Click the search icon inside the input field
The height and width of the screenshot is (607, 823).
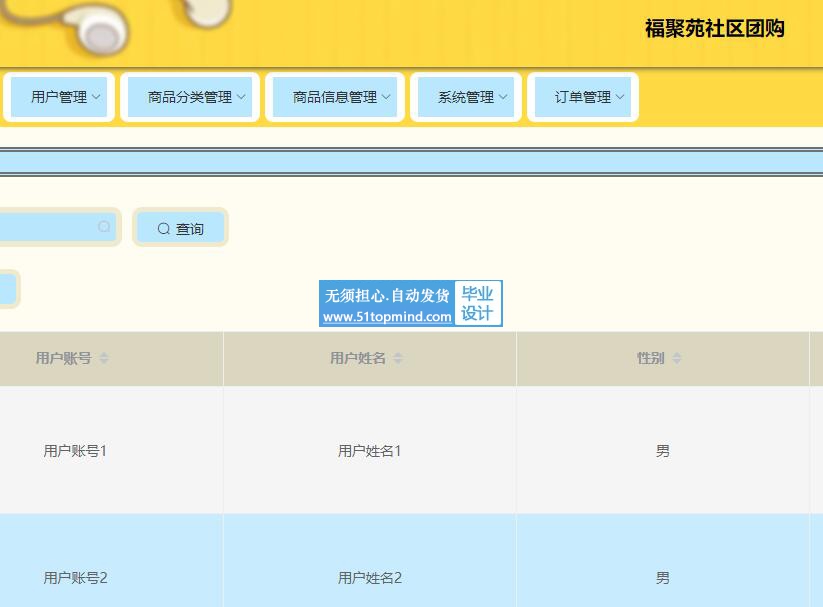(104, 226)
